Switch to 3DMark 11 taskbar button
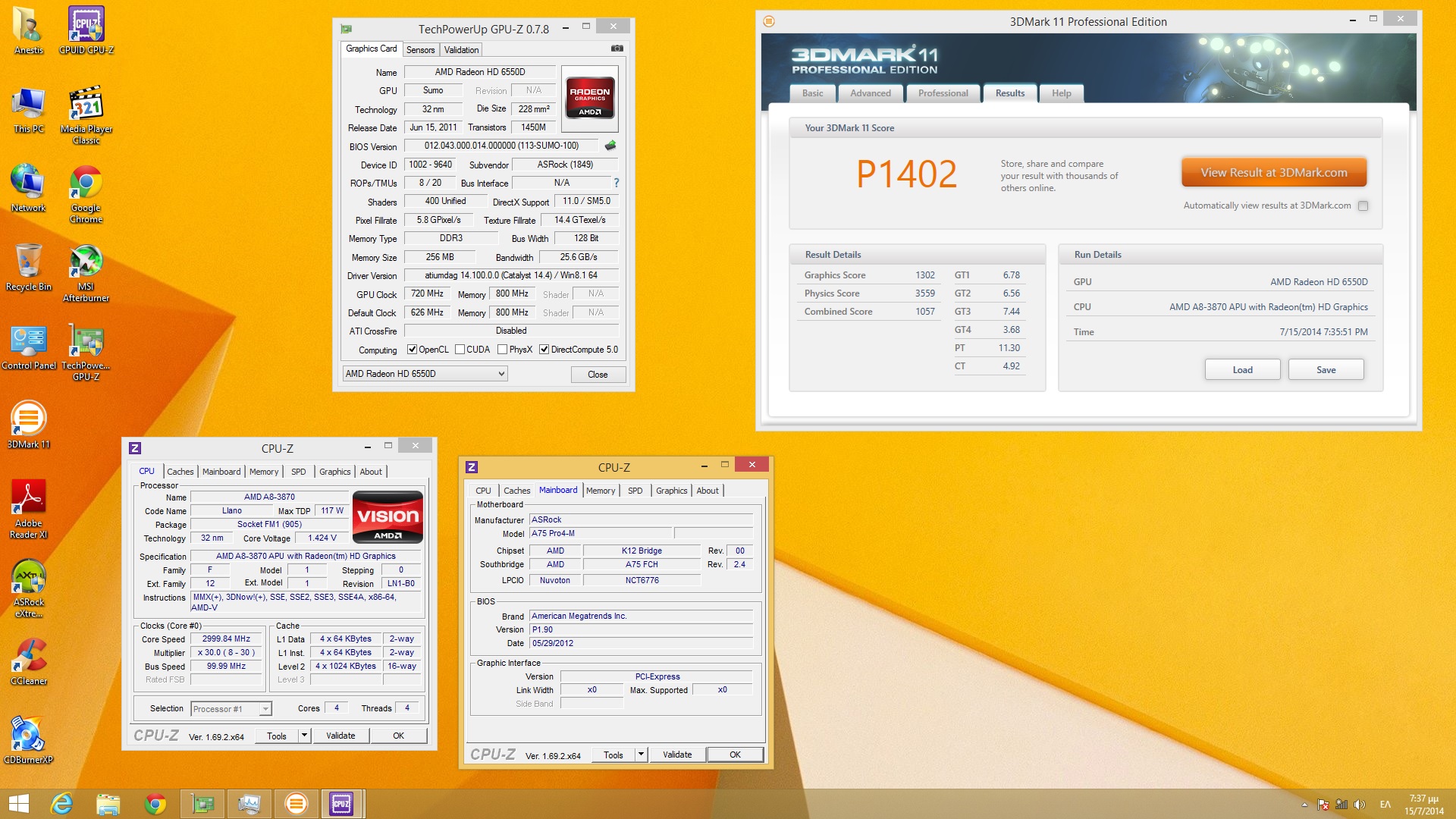Screen dimensions: 1456x819 [x=296, y=804]
